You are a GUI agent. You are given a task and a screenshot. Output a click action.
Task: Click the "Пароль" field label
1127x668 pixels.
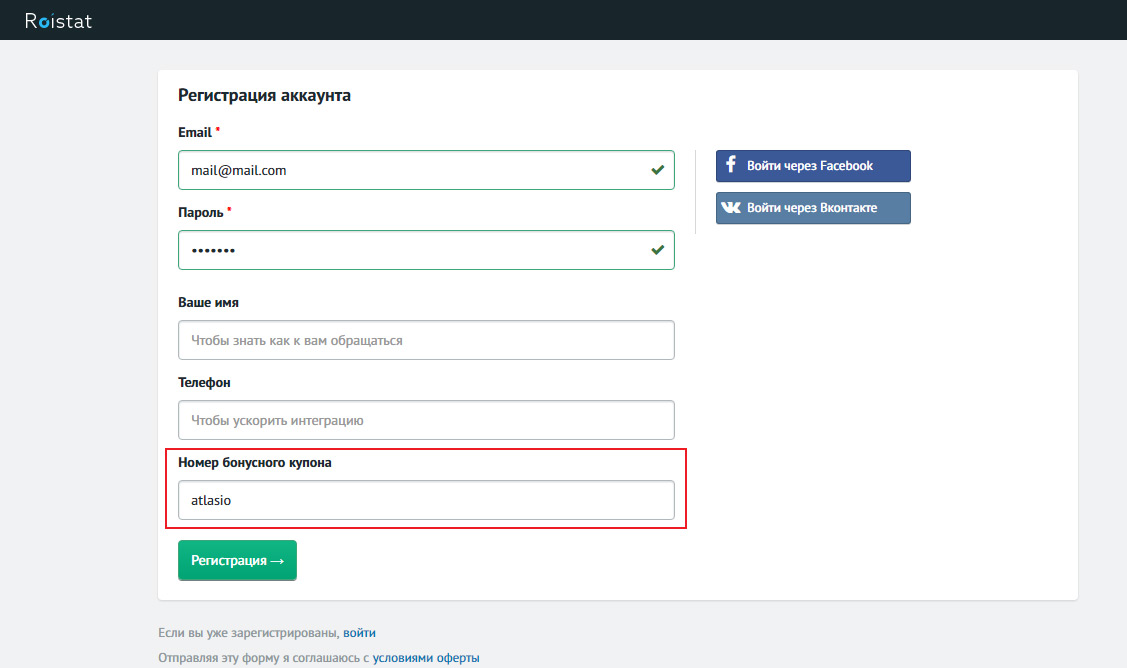[201, 212]
